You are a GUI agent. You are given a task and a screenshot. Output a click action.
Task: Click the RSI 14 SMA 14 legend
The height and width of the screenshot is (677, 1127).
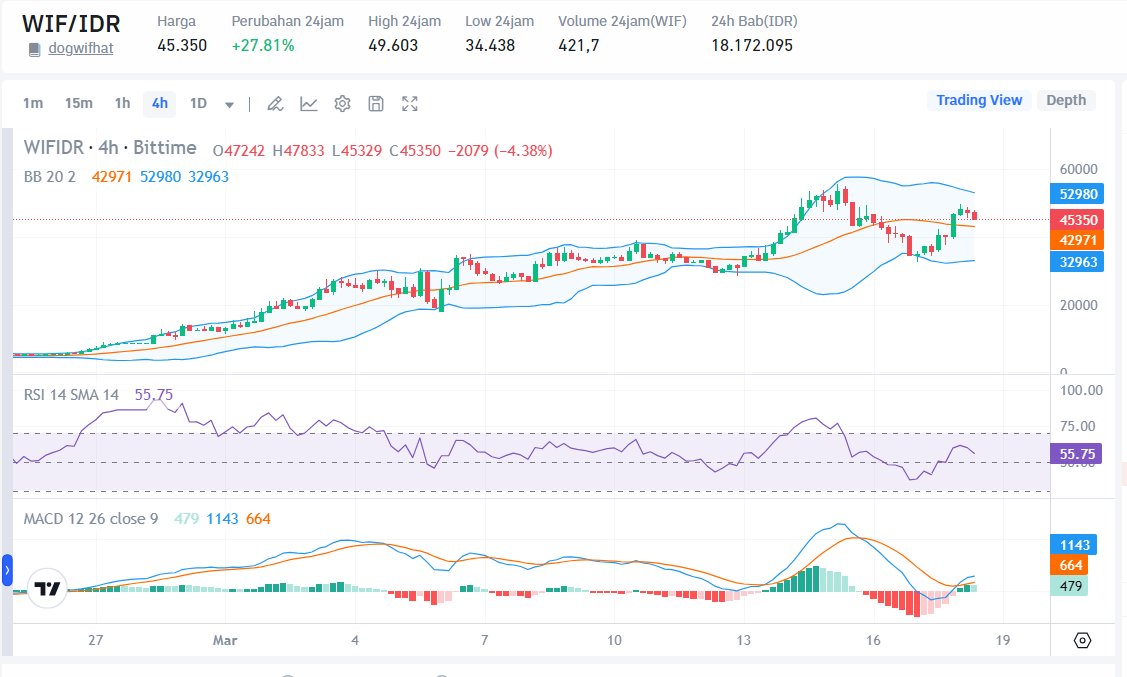click(x=71, y=395)
